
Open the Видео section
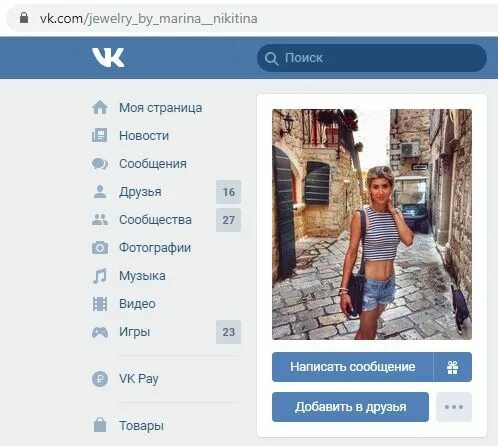click(x=137, y=304)
